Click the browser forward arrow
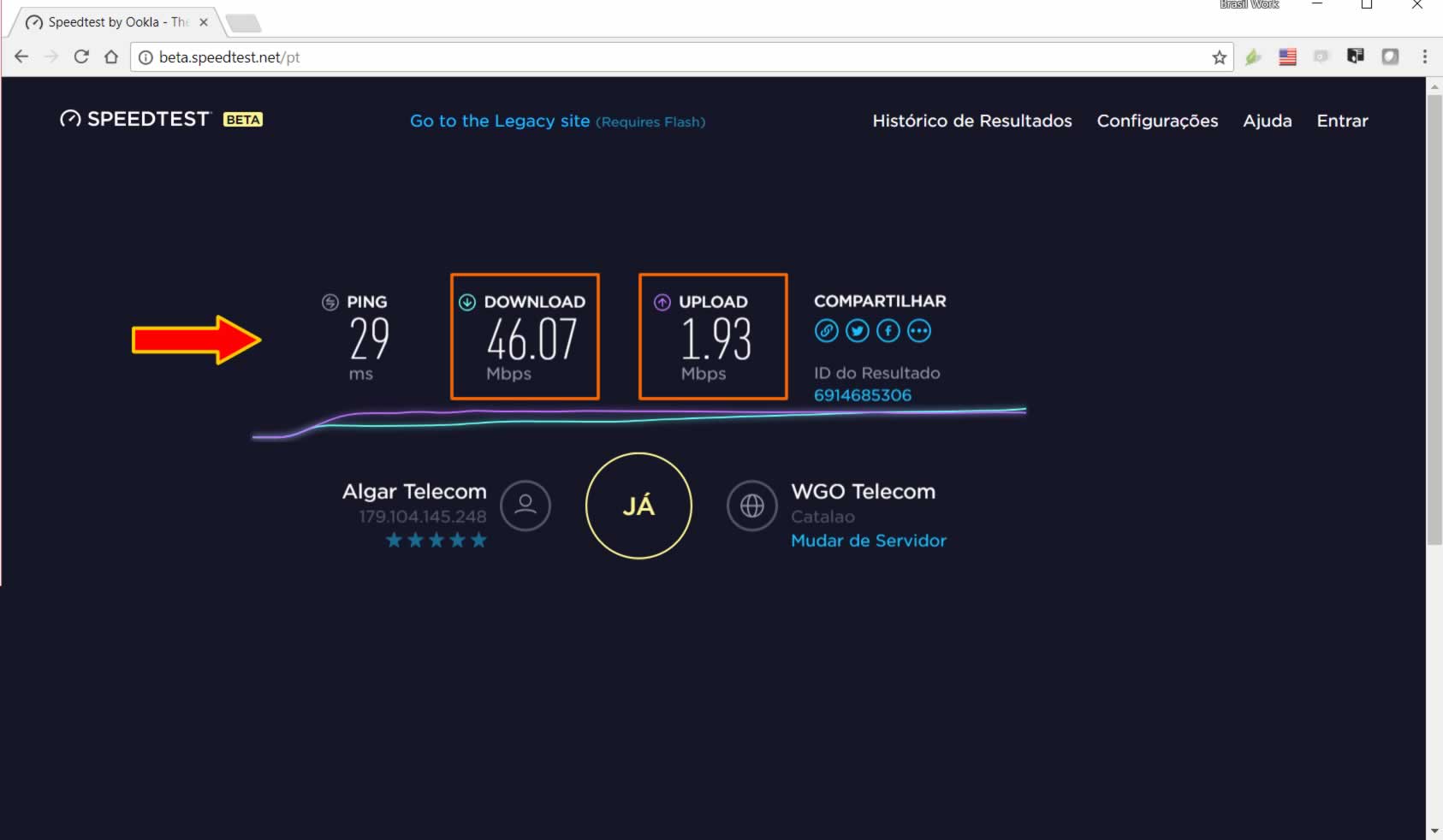 (x=51, y=56)
